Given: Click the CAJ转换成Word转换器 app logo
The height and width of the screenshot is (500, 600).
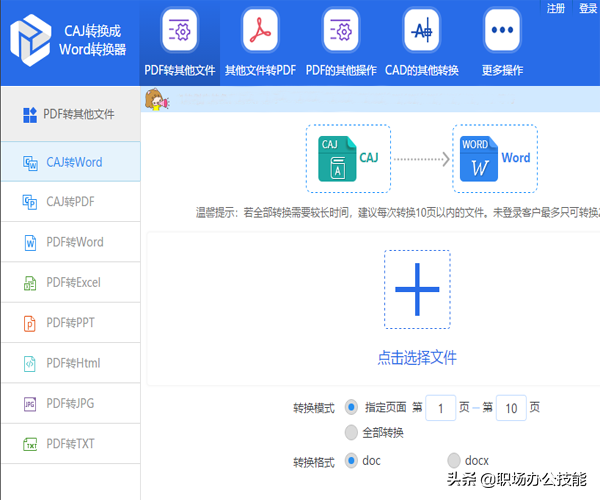Looking at the screenshot, I should [30, 40].
